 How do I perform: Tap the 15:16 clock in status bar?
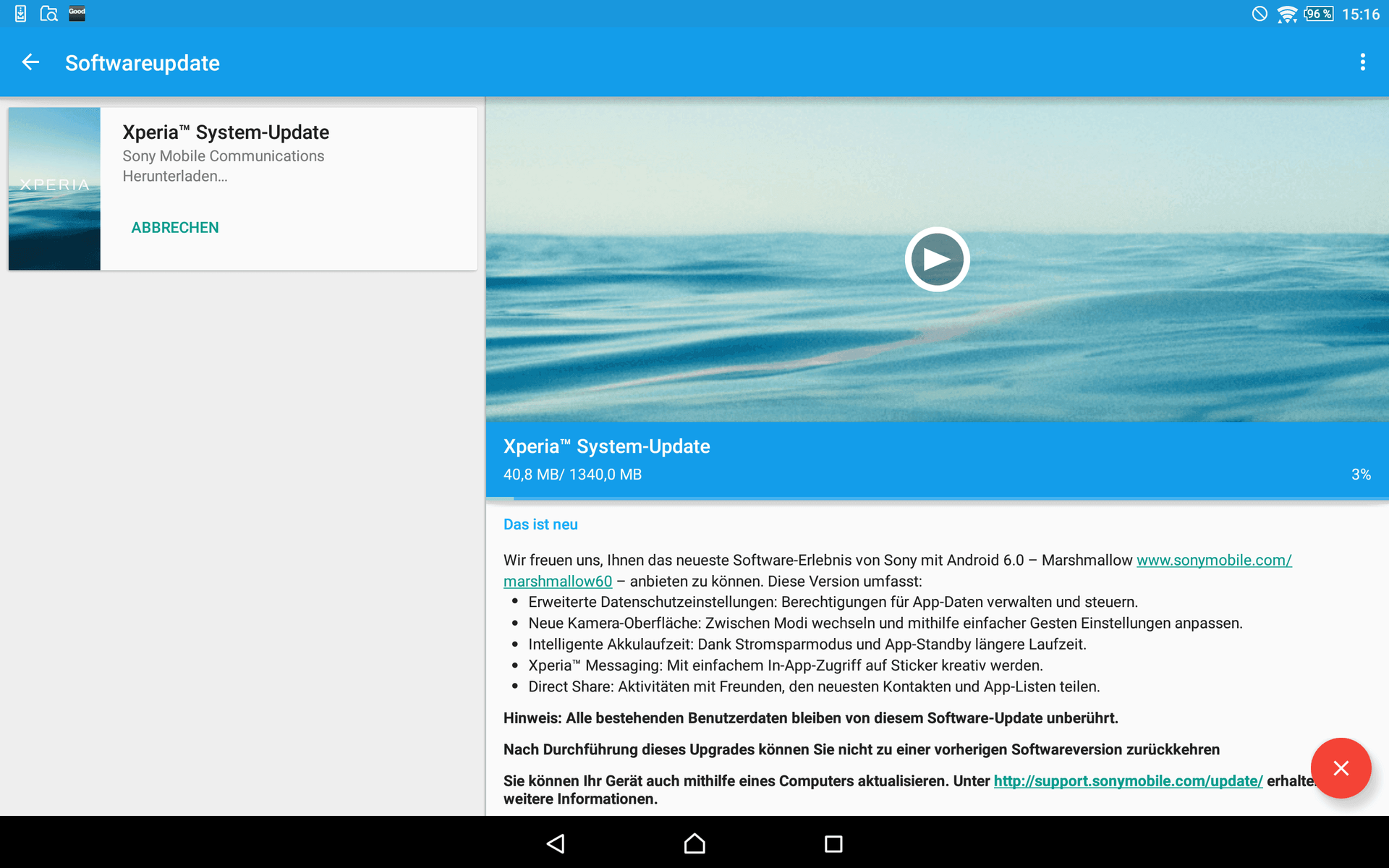[x=1361, y=14]
